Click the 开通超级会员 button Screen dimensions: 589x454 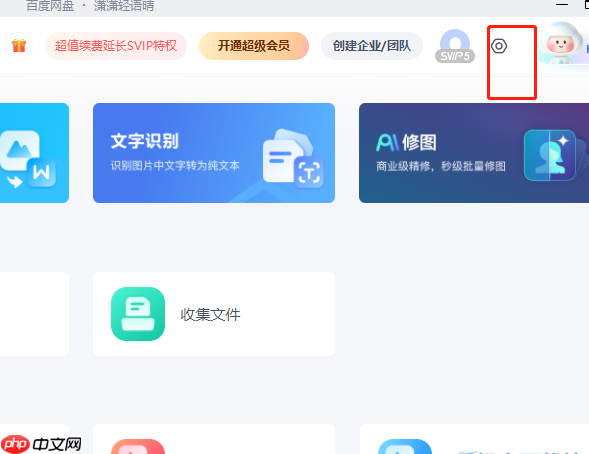point(254,46)
